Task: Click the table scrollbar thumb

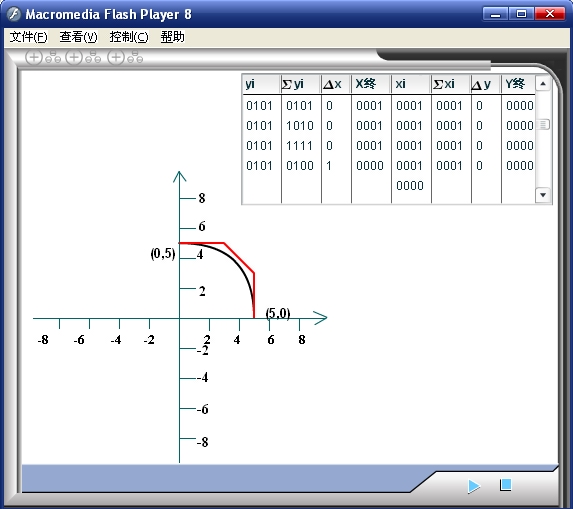Action: (543, 124)
